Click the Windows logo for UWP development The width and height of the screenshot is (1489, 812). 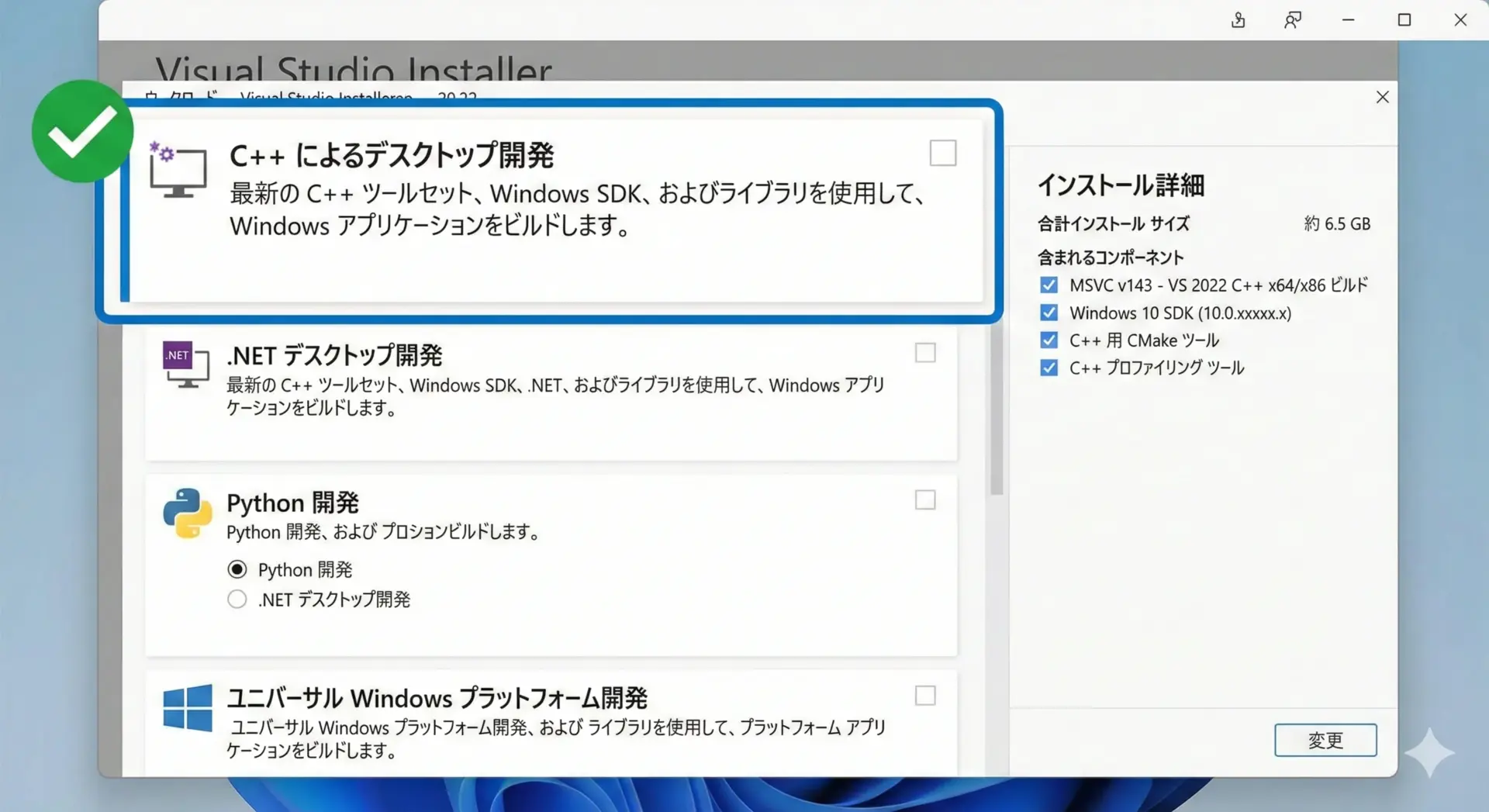click(188, 707)
